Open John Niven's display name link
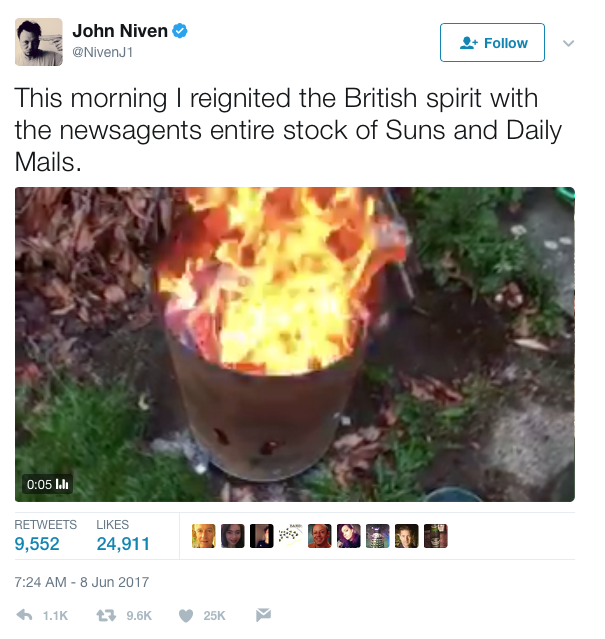Image resolution: width=605 pixels, height=639 pixels. click(x=120, y=31)
